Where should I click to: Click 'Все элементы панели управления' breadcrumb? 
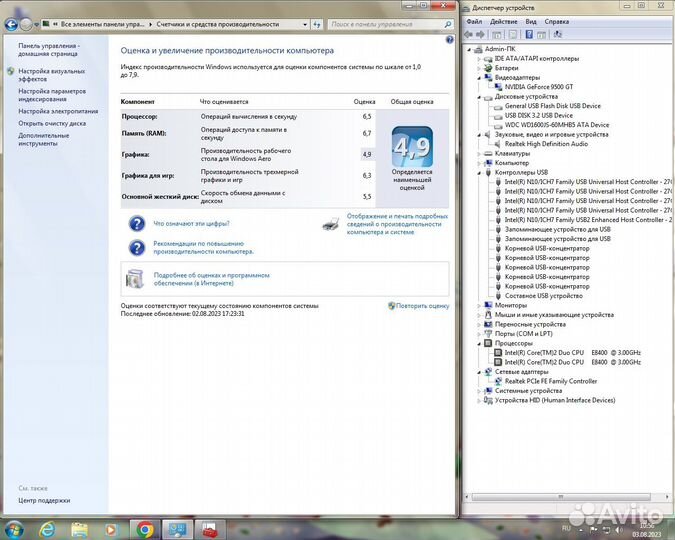102,25
